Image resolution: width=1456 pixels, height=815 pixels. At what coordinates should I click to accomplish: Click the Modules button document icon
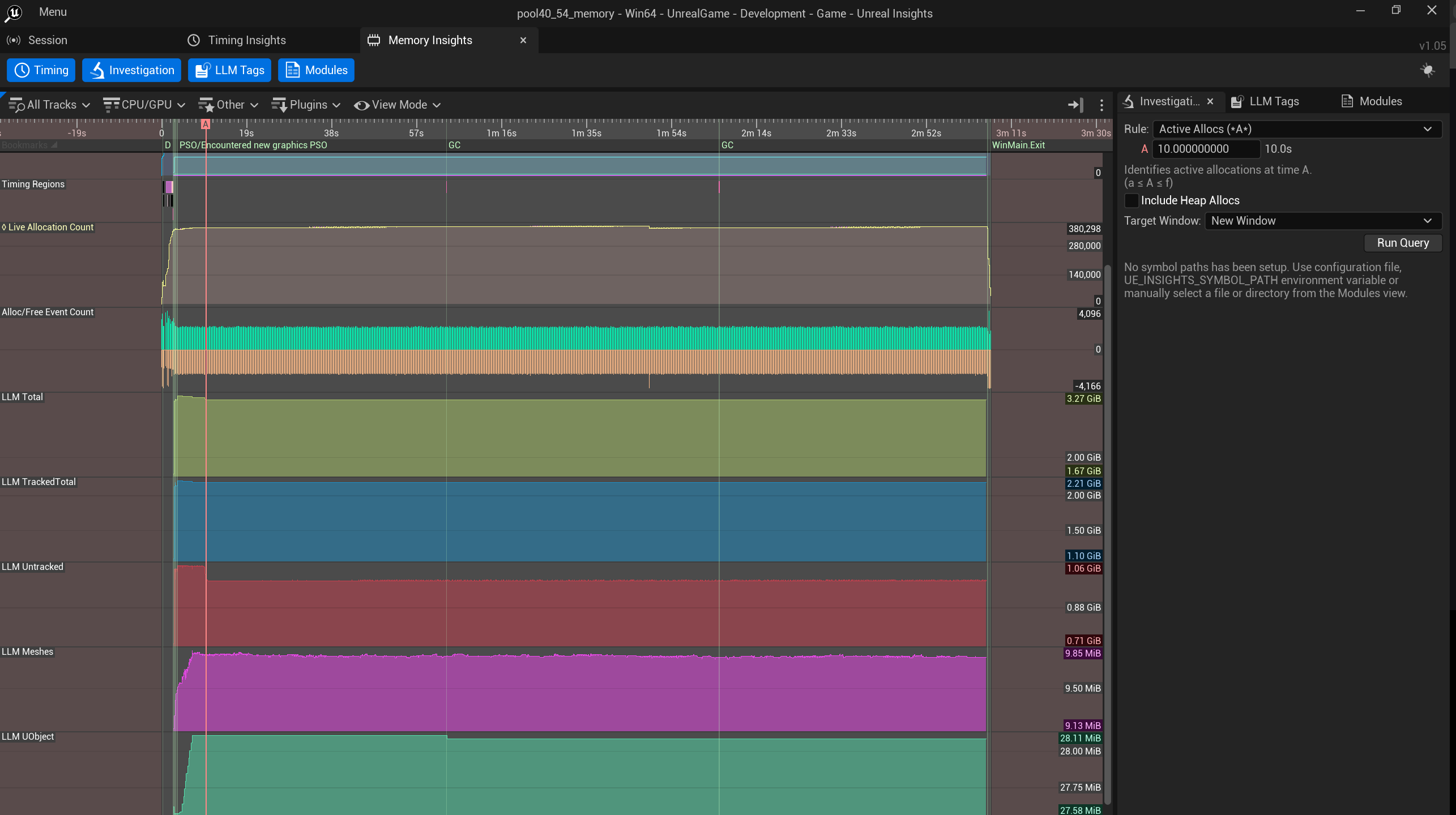point(292,70)
